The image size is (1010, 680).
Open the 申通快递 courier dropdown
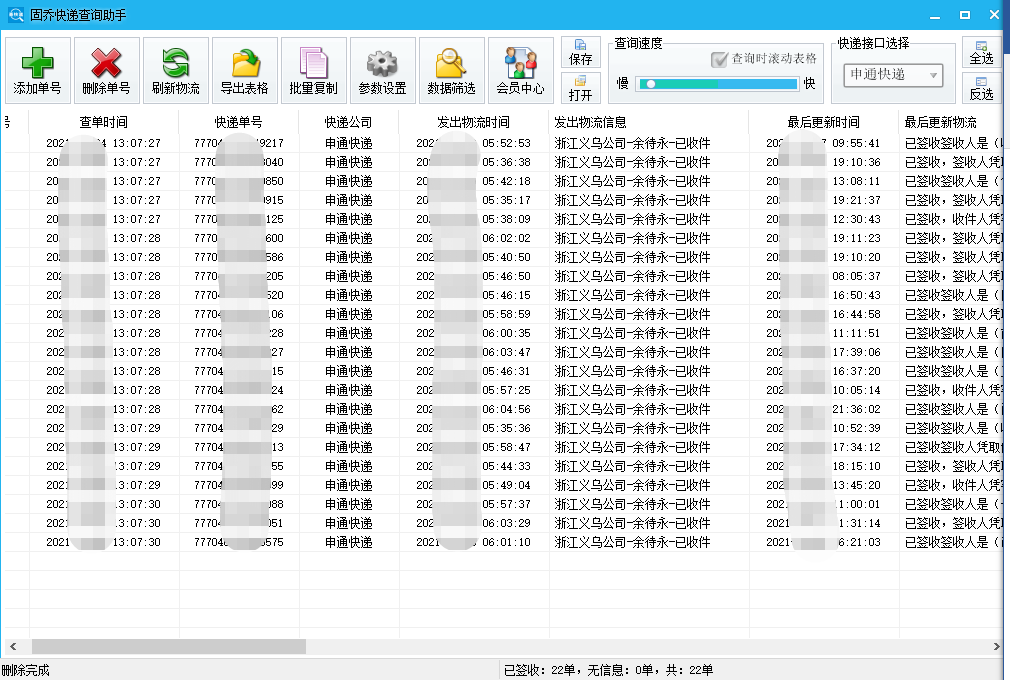(x=893, y=75)
